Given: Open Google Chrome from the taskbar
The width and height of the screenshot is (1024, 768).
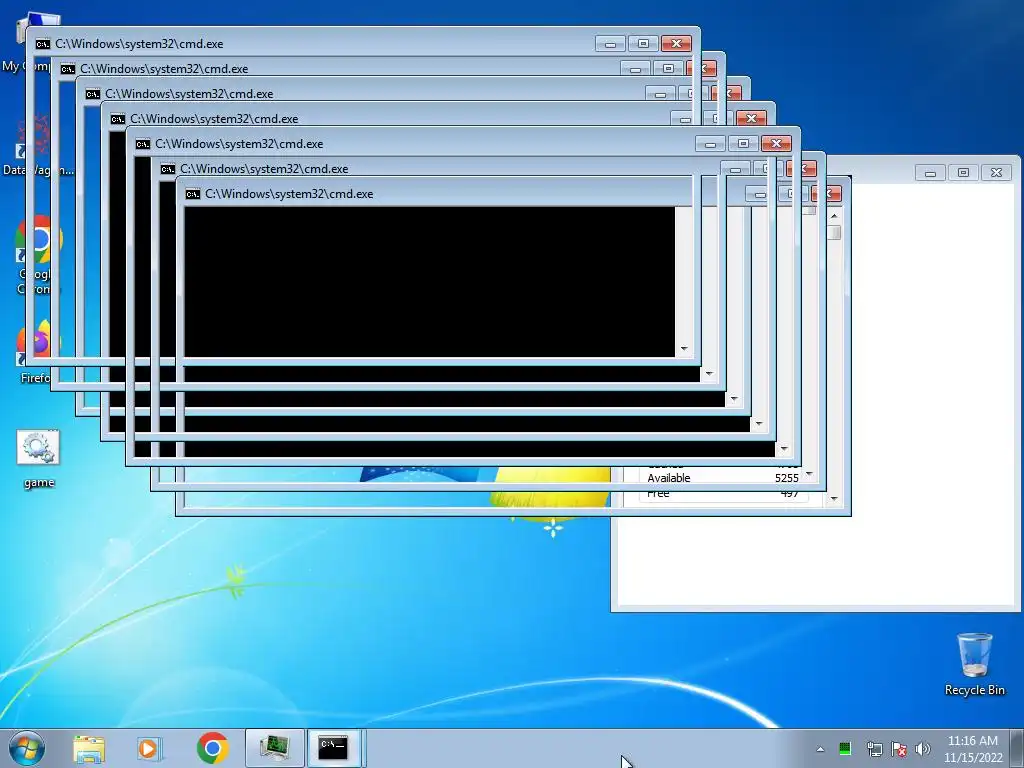Looking at the screenshot, I should [212, 748].
